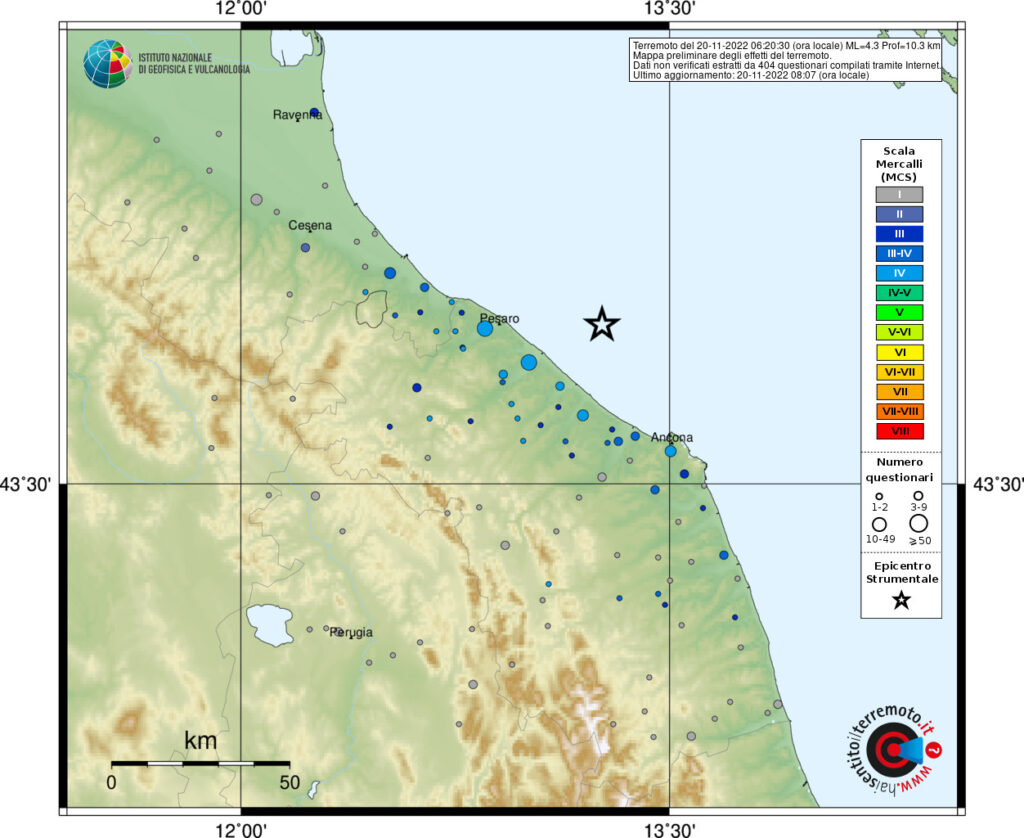Select the red VIII swatch in the Mercalli scale

click(x=898, y=432)
